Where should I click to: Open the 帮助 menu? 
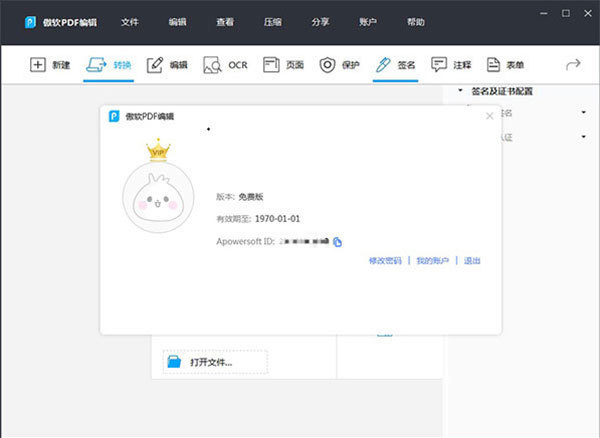(x=416, y=22)
